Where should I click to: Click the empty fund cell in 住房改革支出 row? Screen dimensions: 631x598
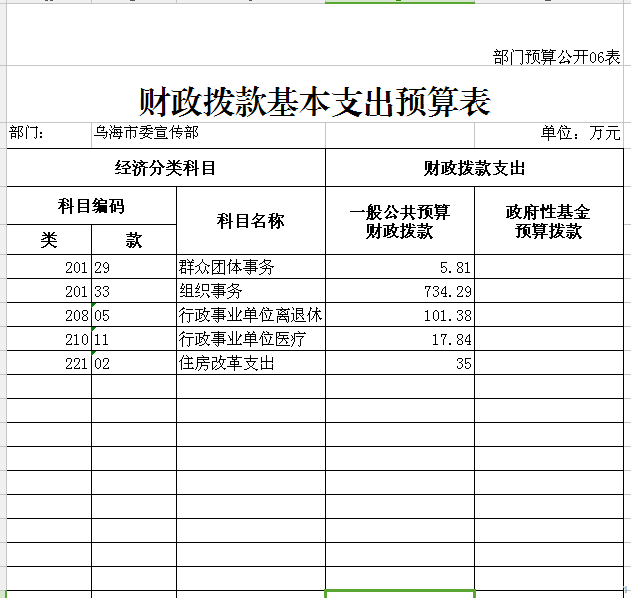point(549,363)
